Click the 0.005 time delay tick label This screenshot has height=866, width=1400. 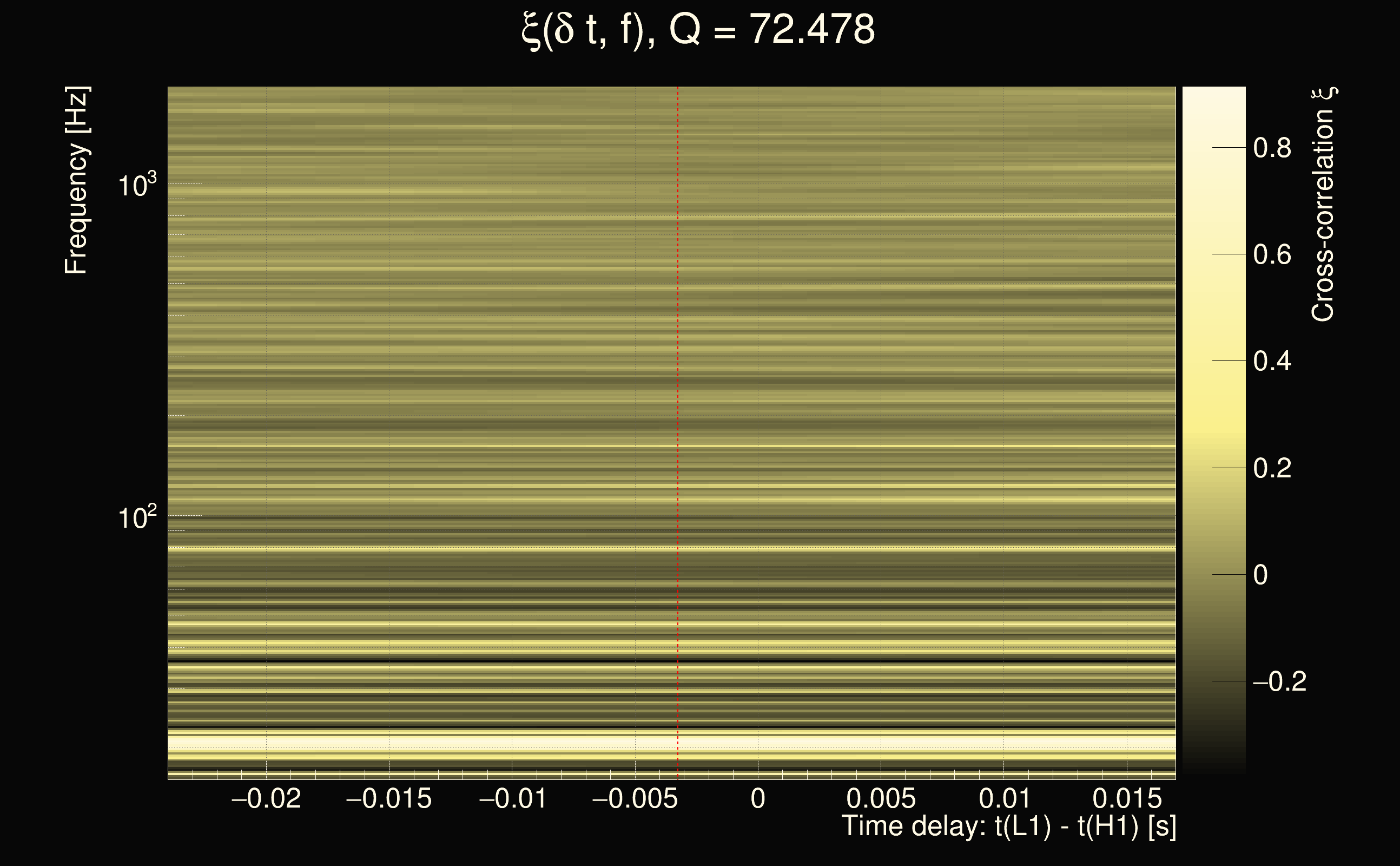tap(880, 798)
